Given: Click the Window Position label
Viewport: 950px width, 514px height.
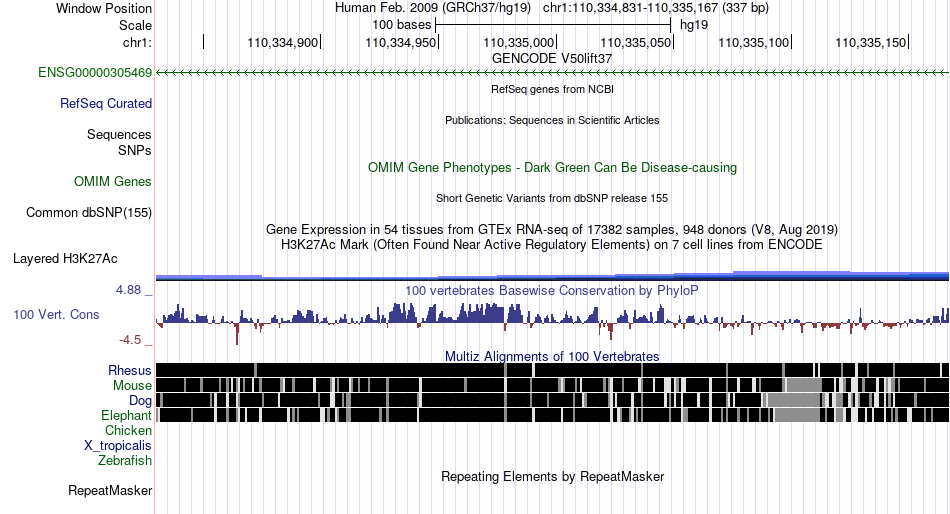Looking at the screenshot, I should [x=104, y=8].
